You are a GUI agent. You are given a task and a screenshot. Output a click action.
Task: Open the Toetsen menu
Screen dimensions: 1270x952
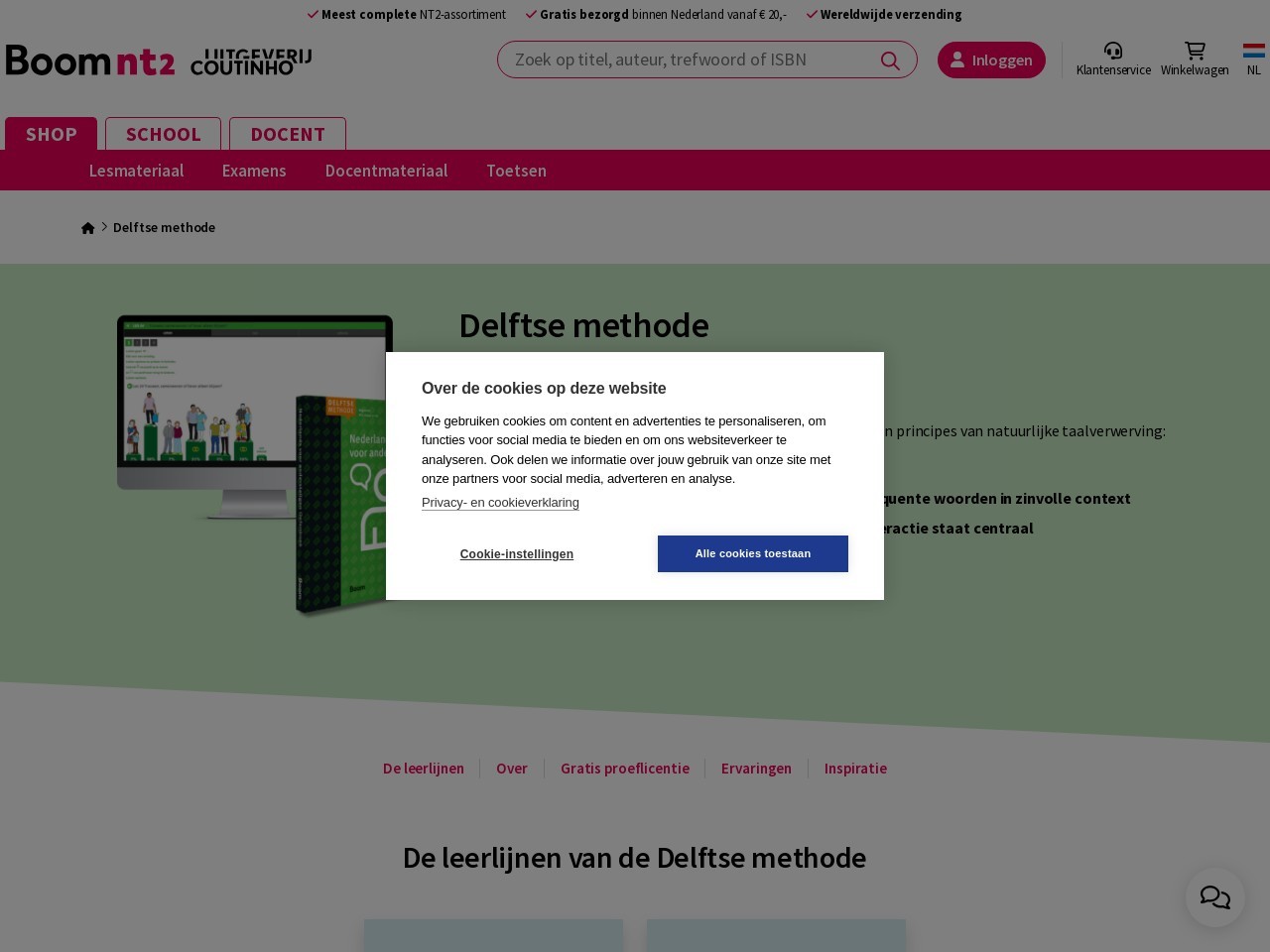click(516, 171)
